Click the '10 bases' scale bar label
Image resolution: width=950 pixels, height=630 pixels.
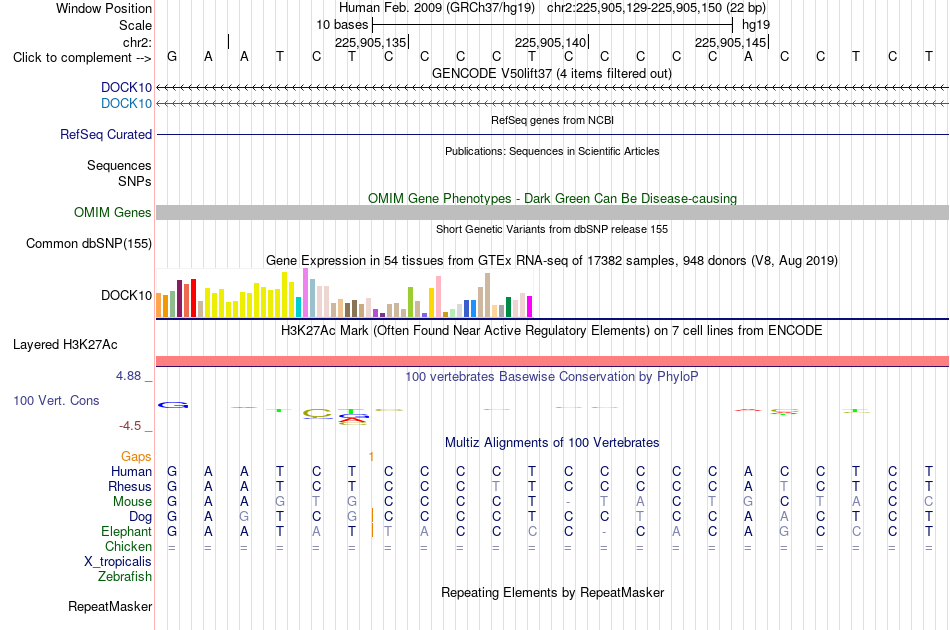[342, 25]
